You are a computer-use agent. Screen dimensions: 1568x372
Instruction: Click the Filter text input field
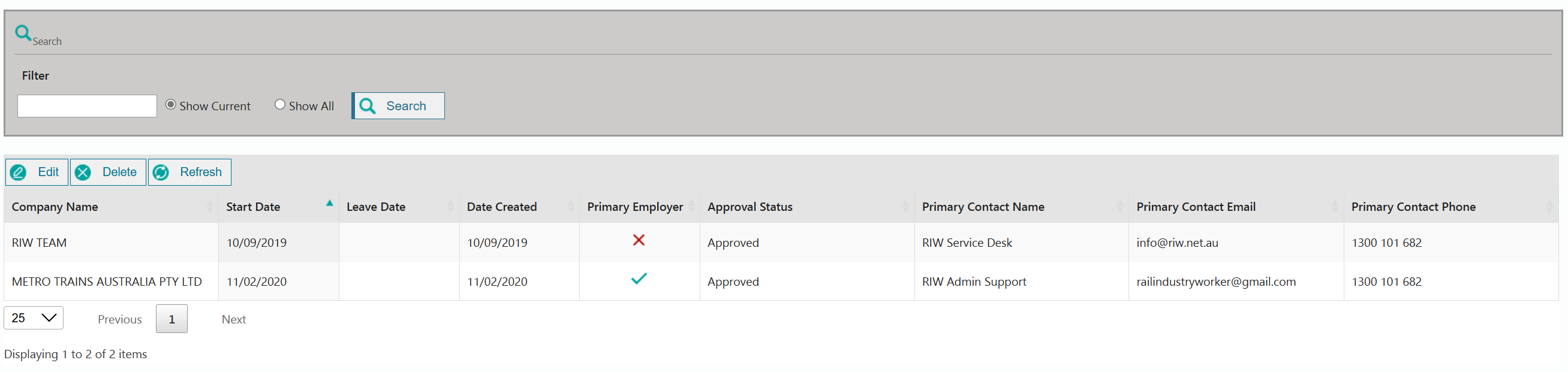(x=87, y=107)
